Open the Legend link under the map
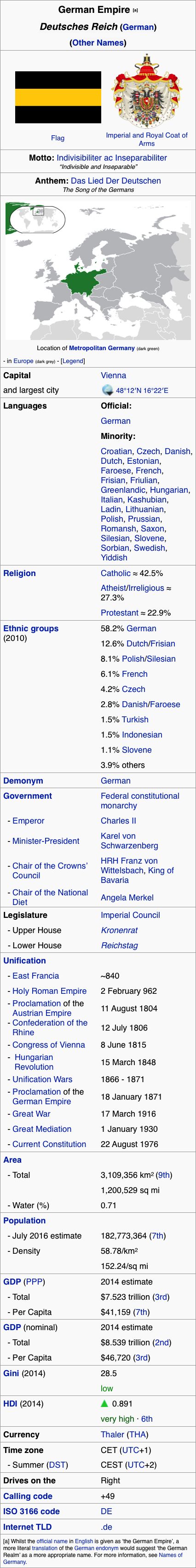Image resolution: width=196 pixels, height=1568 pixels. coord(73,361)
